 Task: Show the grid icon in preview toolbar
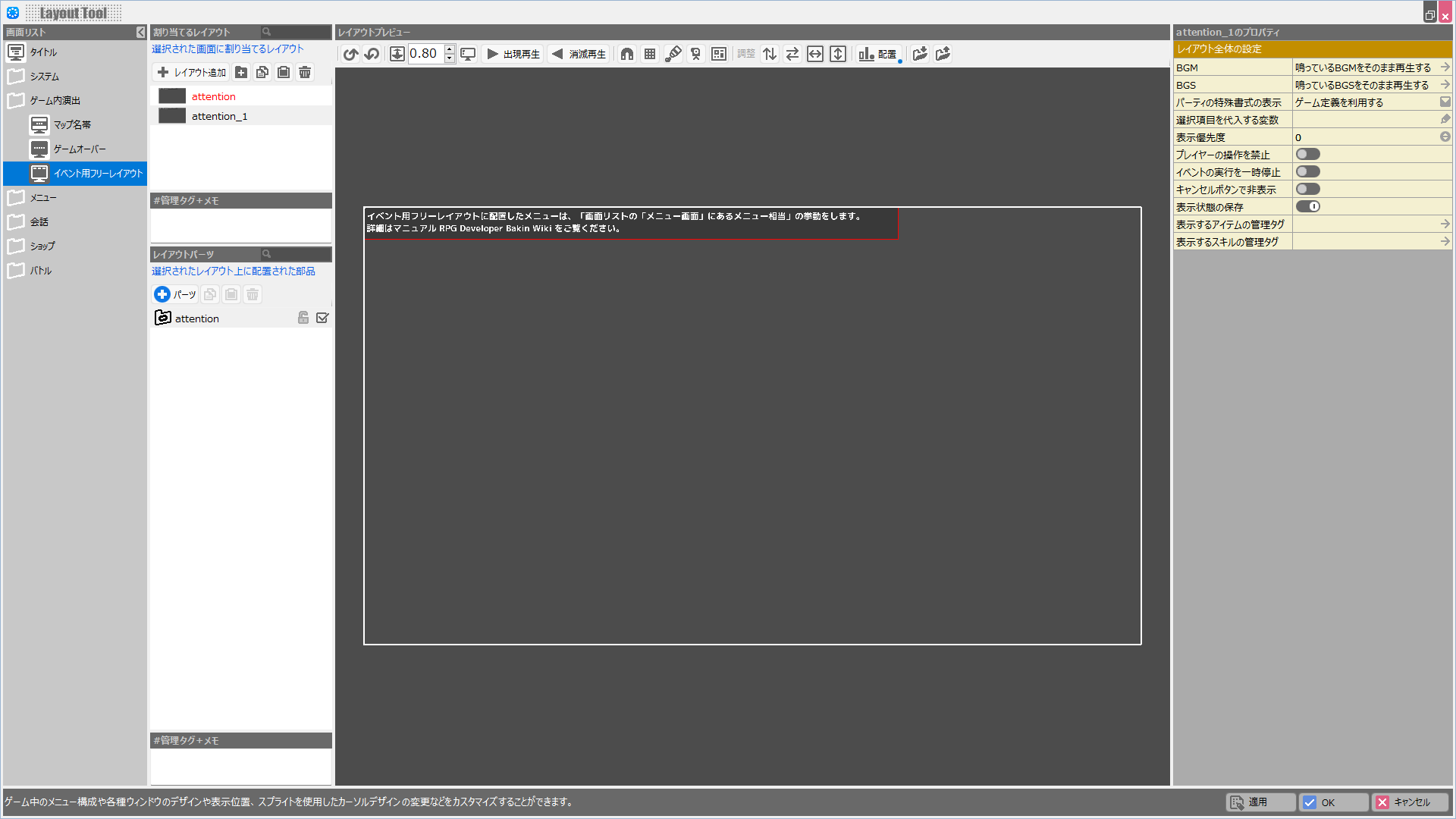(x=650, y=54)
